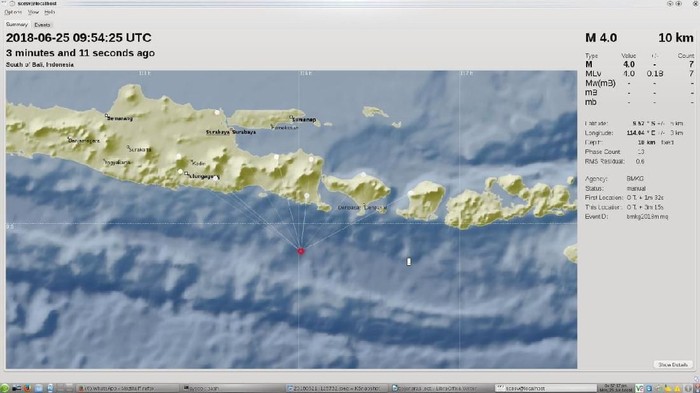The width and height of the screenshot is (700, 393).
Task: Select the white station dot on Lombok
Action: 410,193
